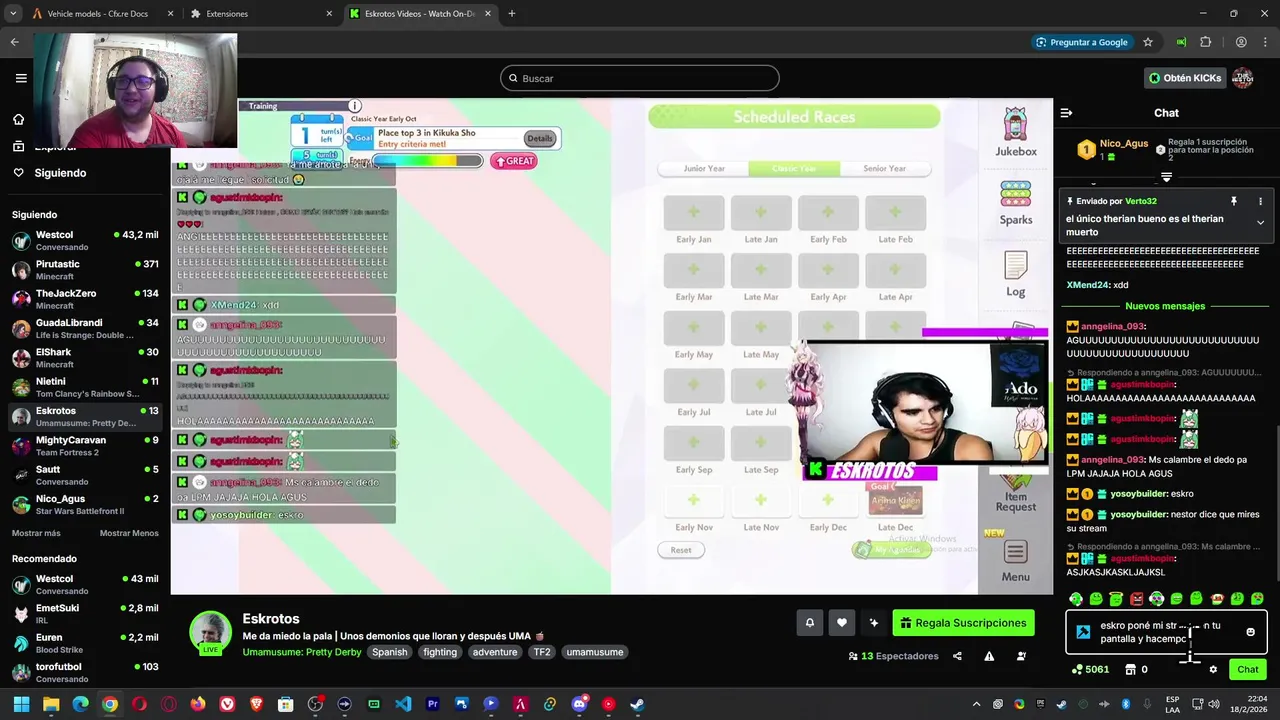The image size is (1280, 720).
Task: Select the Junior Year tab
Action: pyautogui.click(x=704, y=168)
